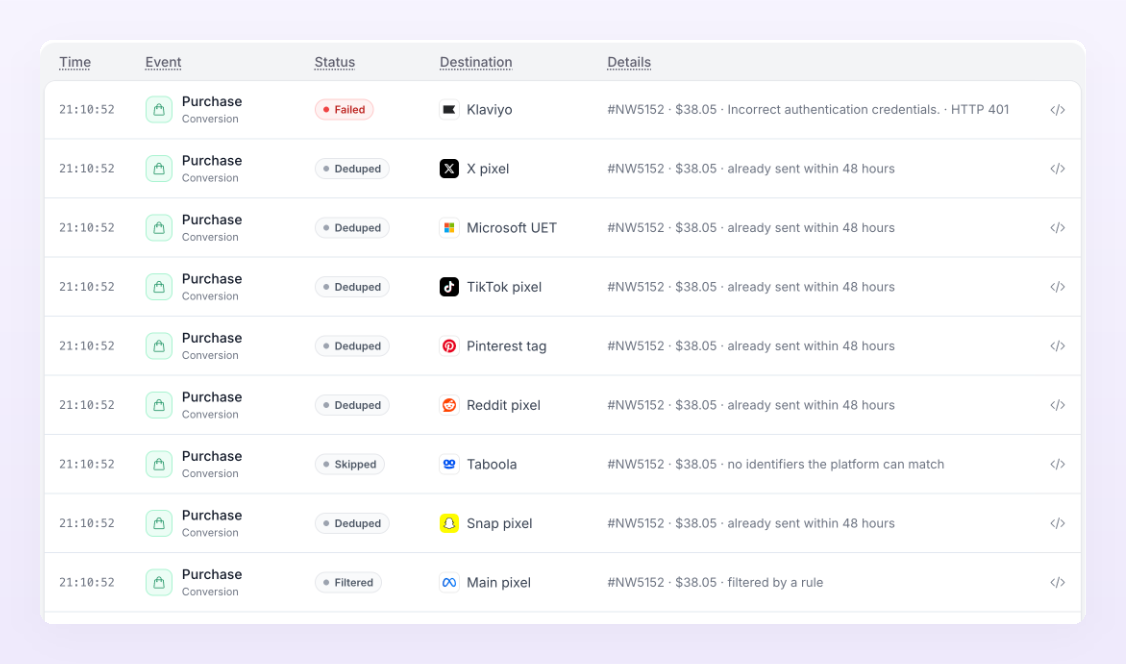Click the Meta logo beside Main pixel
Screen dimensions: 1126x664
pyautogui.click(x=449, y=582)
